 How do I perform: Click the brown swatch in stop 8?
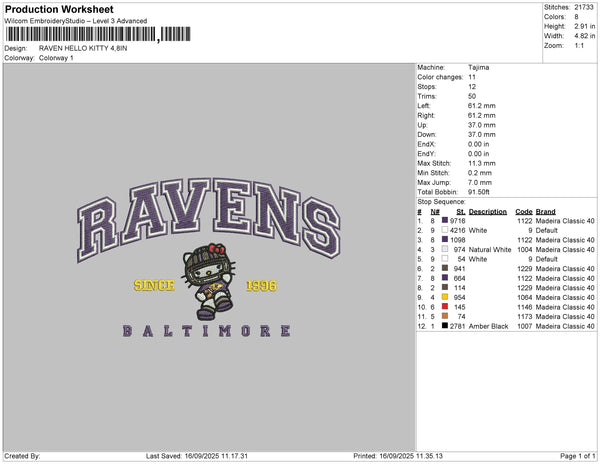[x=445, y=287]
